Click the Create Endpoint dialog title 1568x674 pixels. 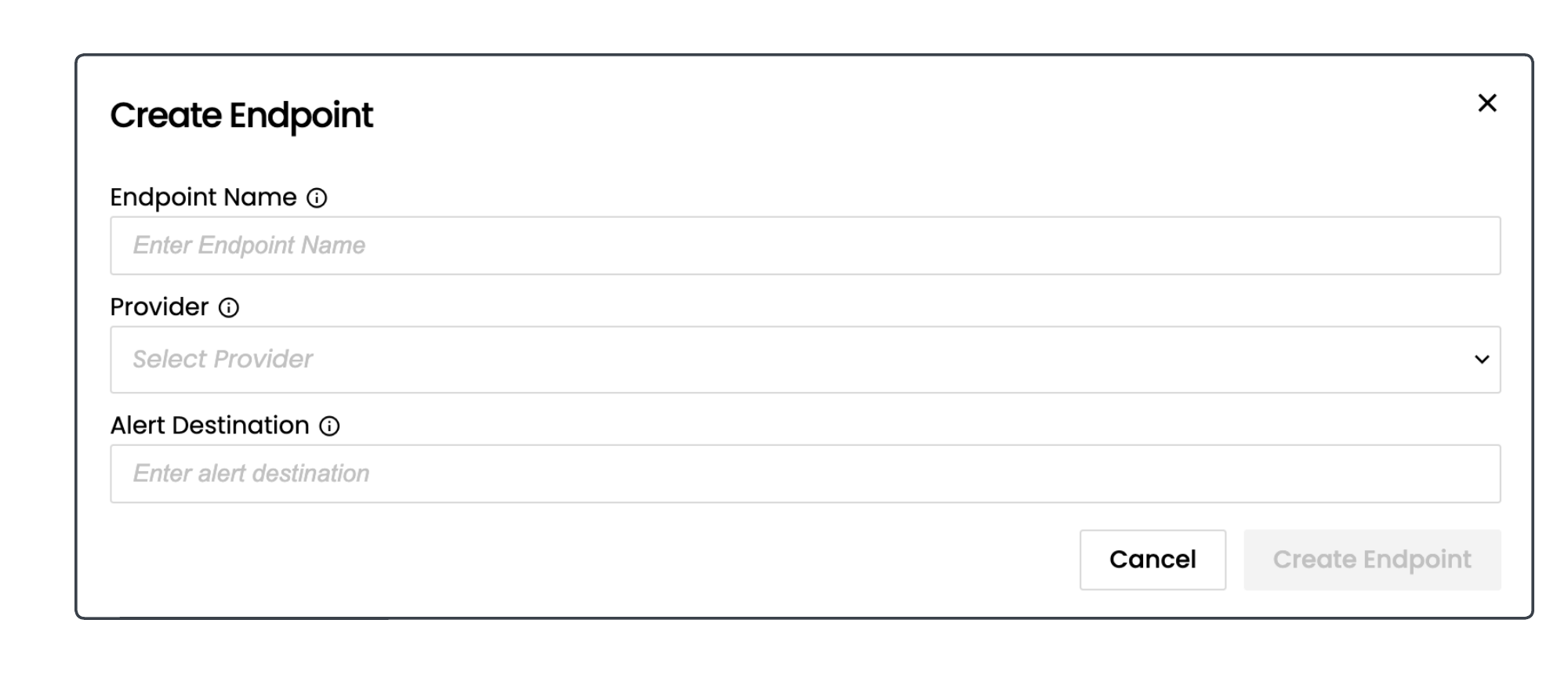click(x=241, y=115)
